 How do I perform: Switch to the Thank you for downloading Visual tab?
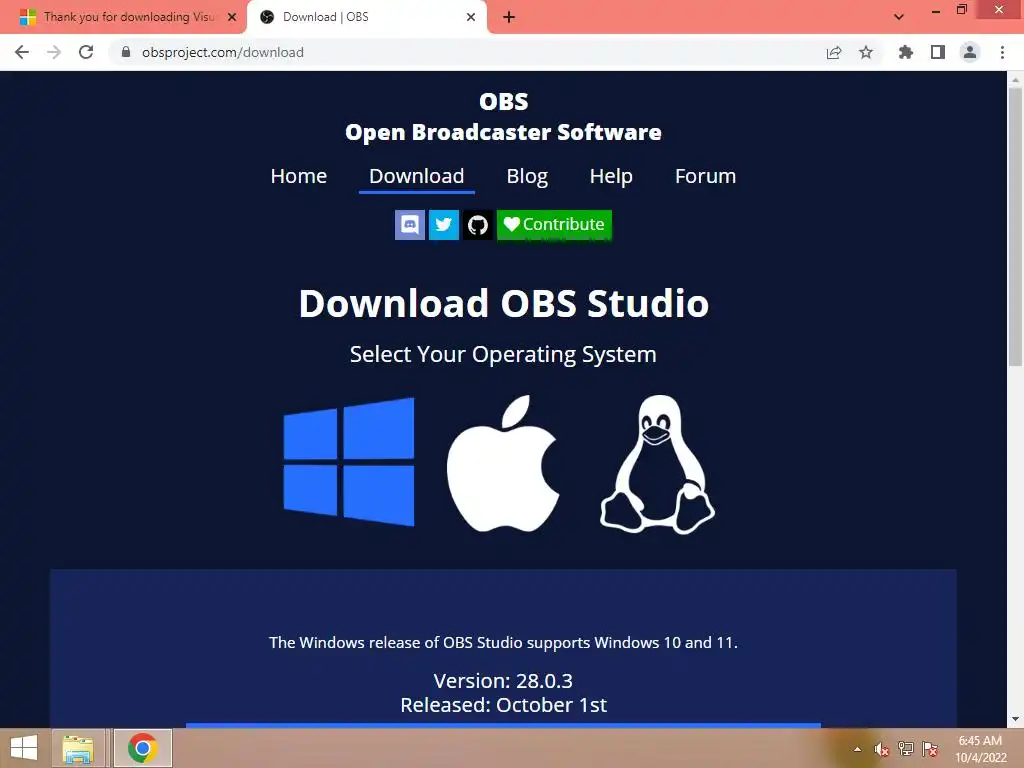(124, 17)
